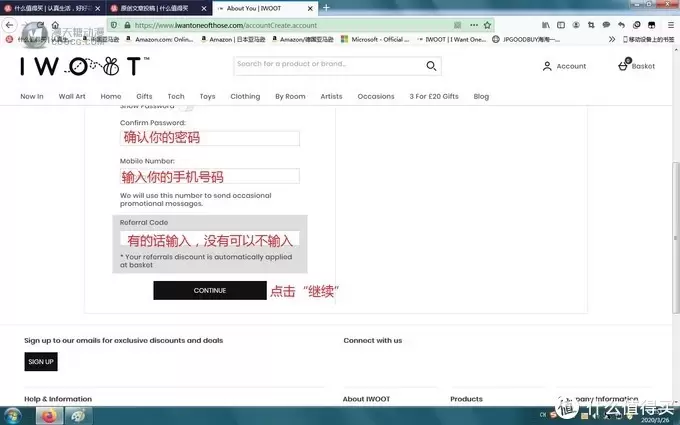Open the Blog link
Screen dimensions: 680x425
(481, 97)
